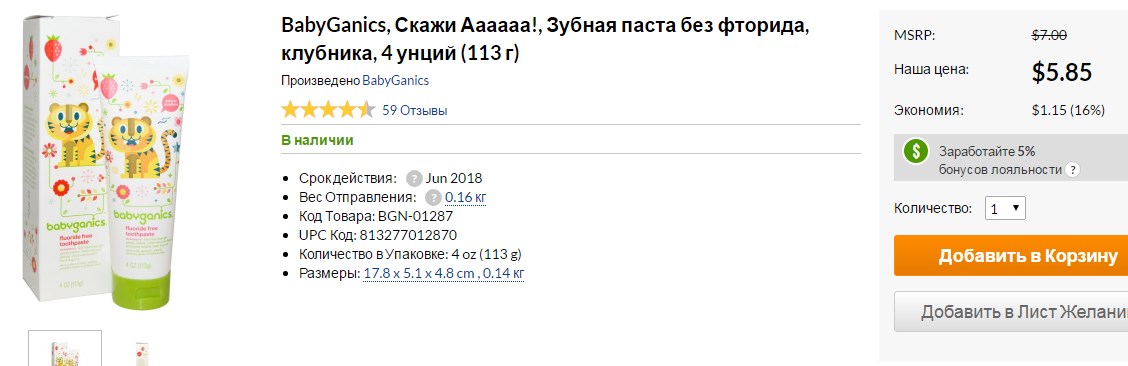Click the Заработайте 5% loyalty bonus text
The height and width of the screenshot is (366, 1128).
(986, 151)
